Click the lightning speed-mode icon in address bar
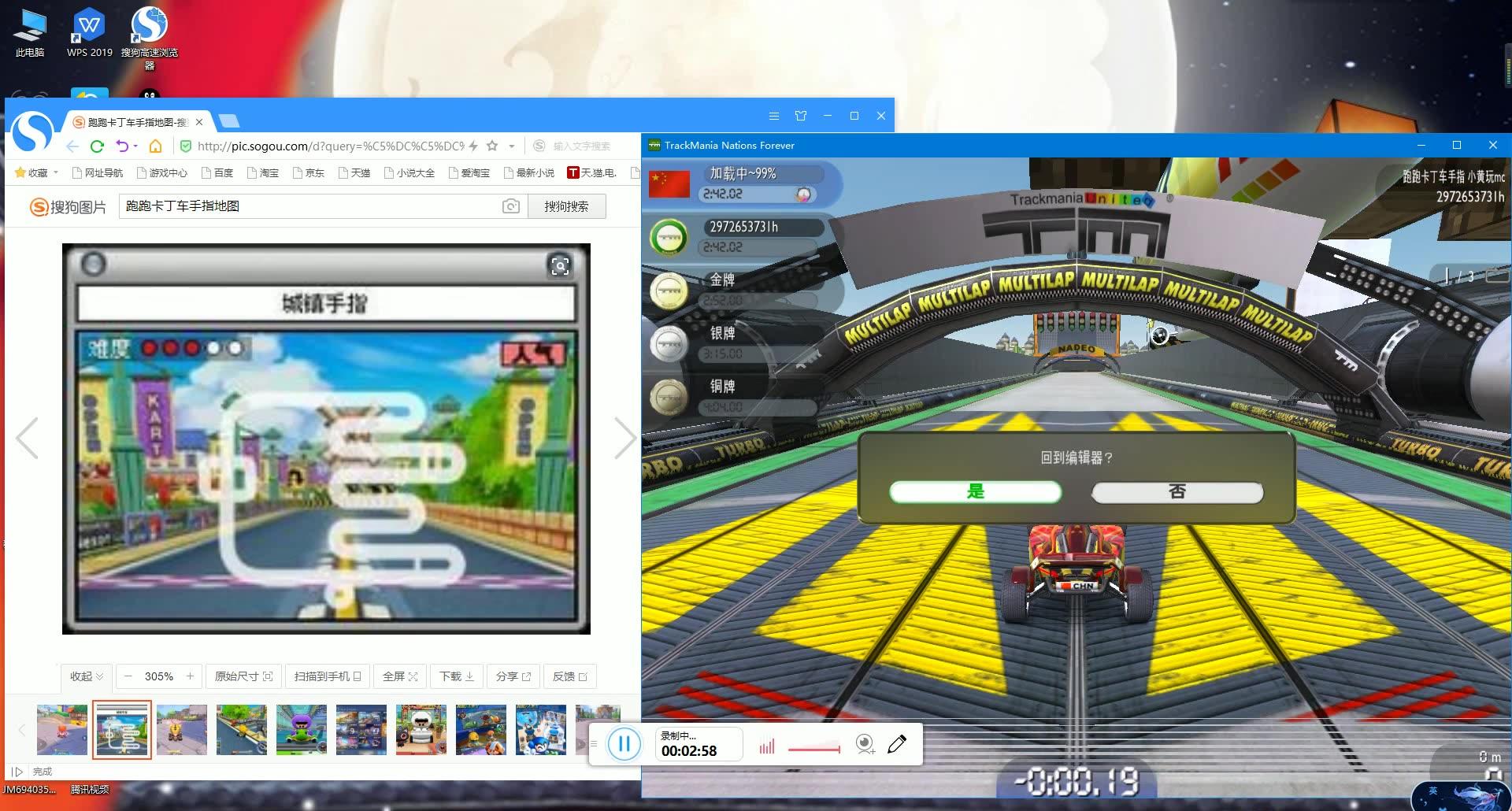The width and height of the screenshot is (1512, 811). point(473,146)
